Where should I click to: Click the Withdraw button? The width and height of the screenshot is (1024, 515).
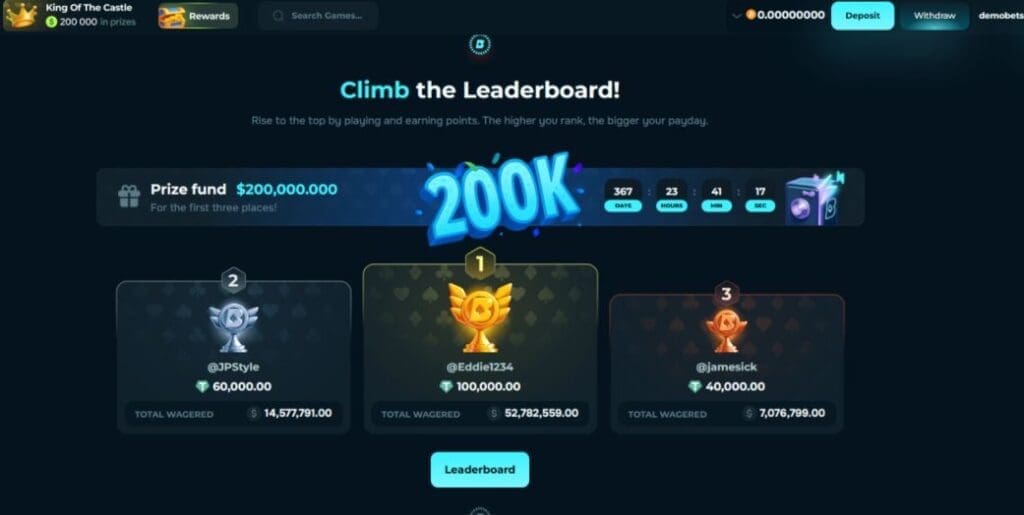(935, 16)
